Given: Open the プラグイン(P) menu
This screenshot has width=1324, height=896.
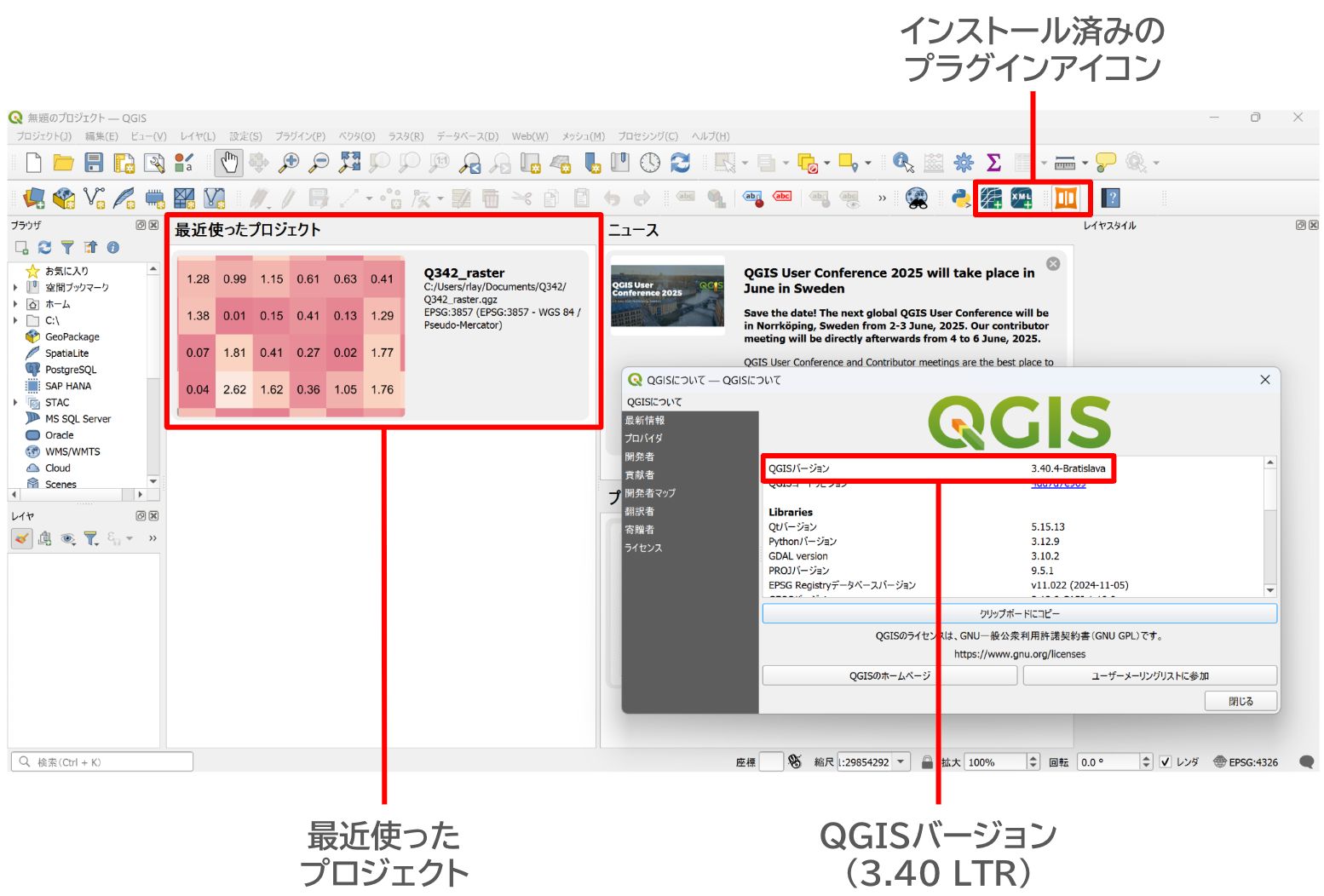Looking at the screenshot, I should (300, 136).
